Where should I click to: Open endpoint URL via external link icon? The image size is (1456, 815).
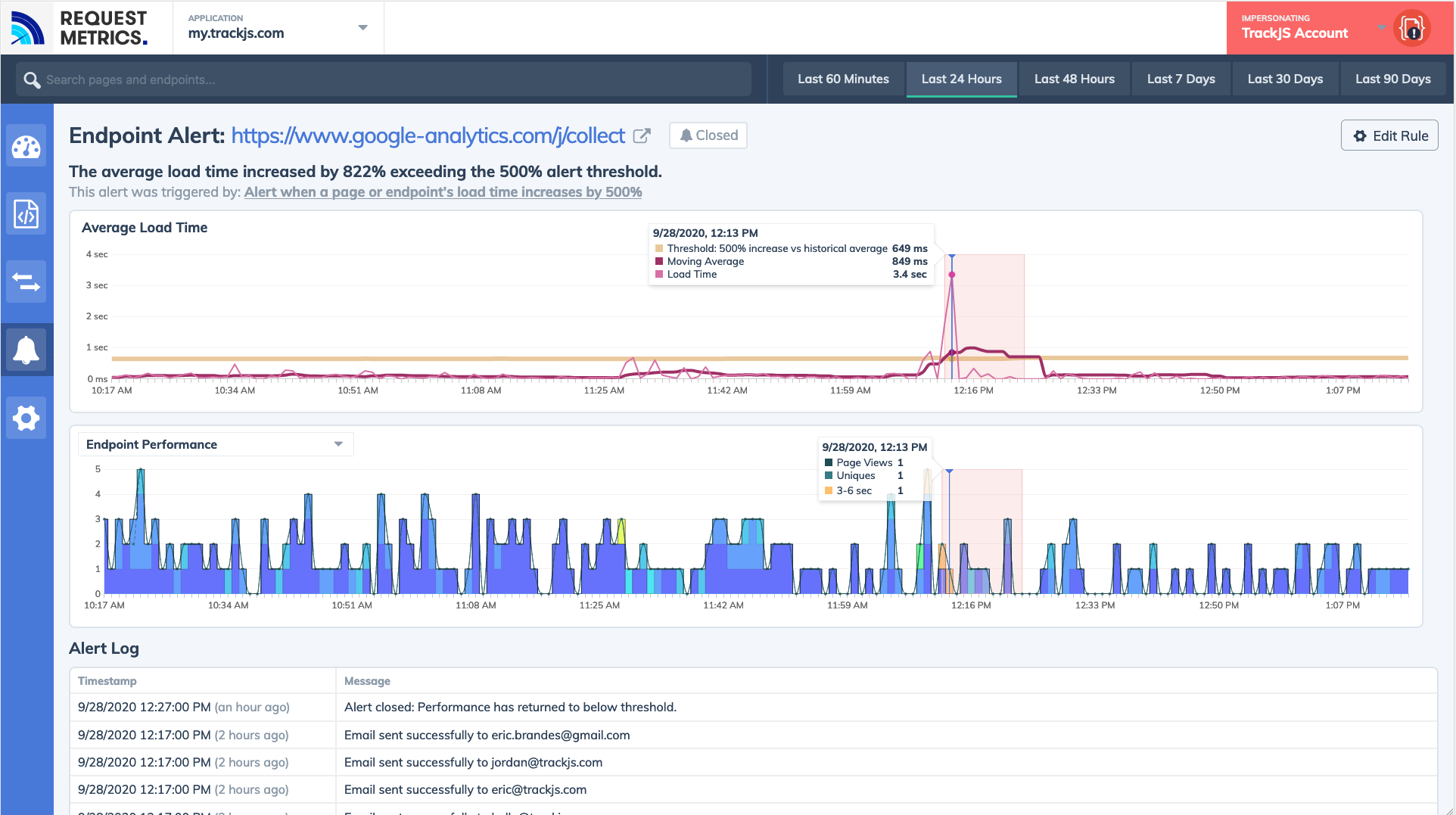(x=642, y=135)
